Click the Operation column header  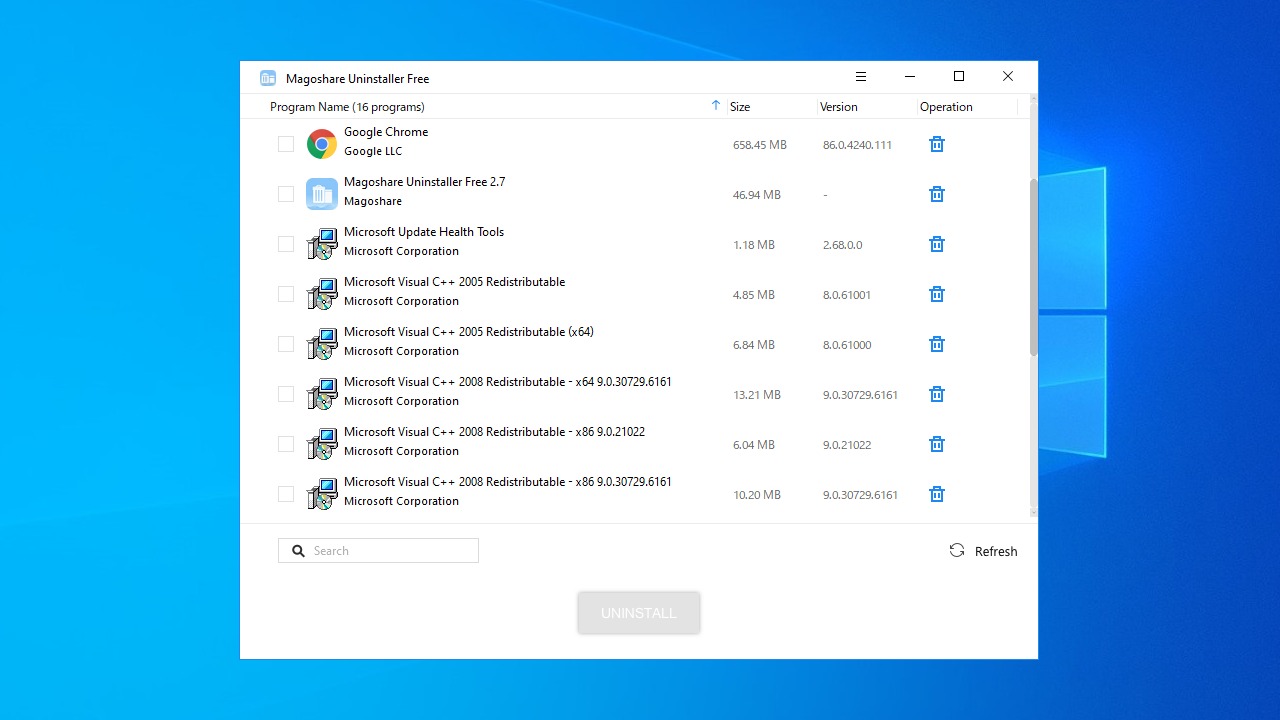(946, 107)
